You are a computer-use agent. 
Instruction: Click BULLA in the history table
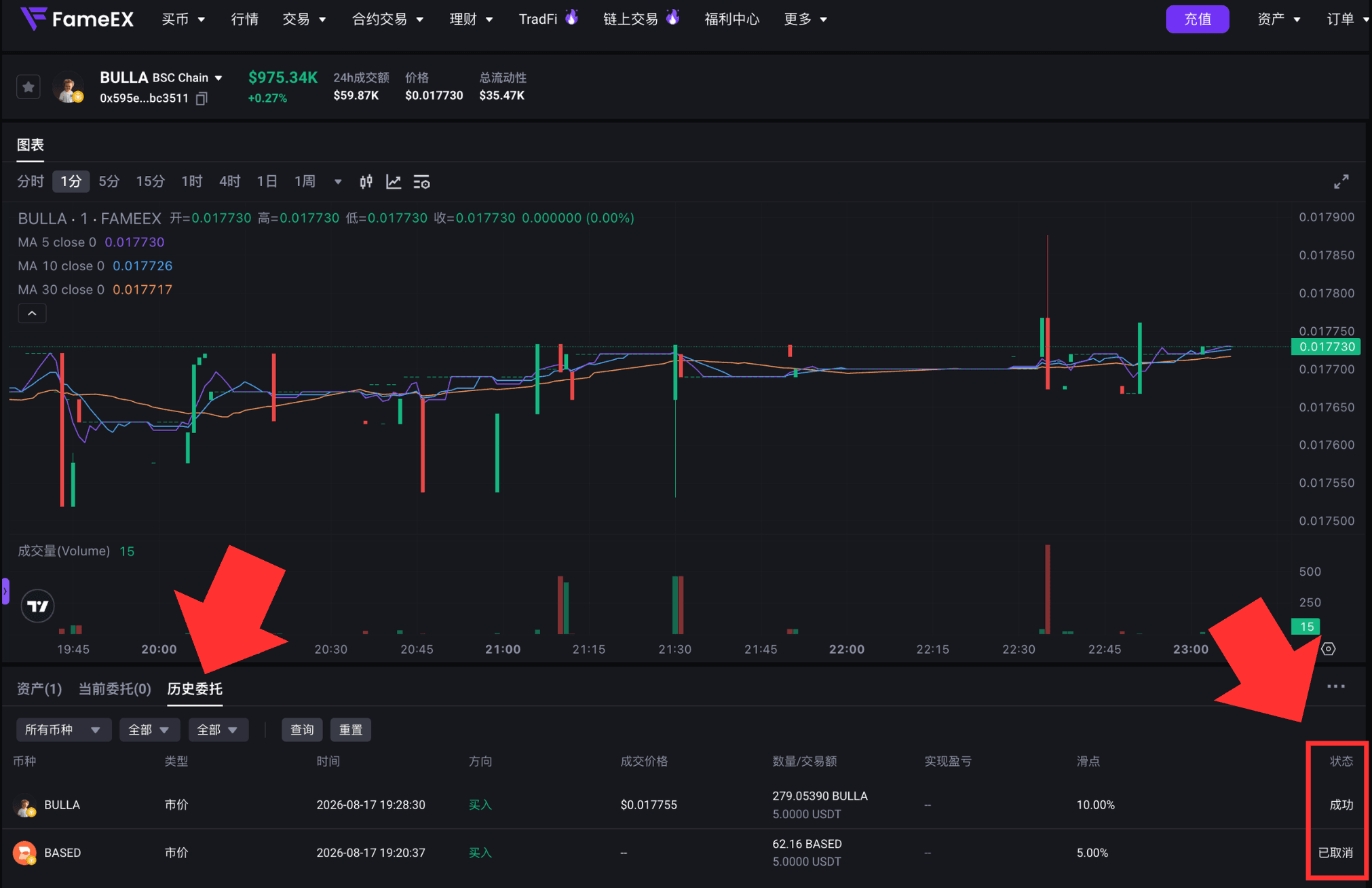pyautogui.click(x=62, y=804)
